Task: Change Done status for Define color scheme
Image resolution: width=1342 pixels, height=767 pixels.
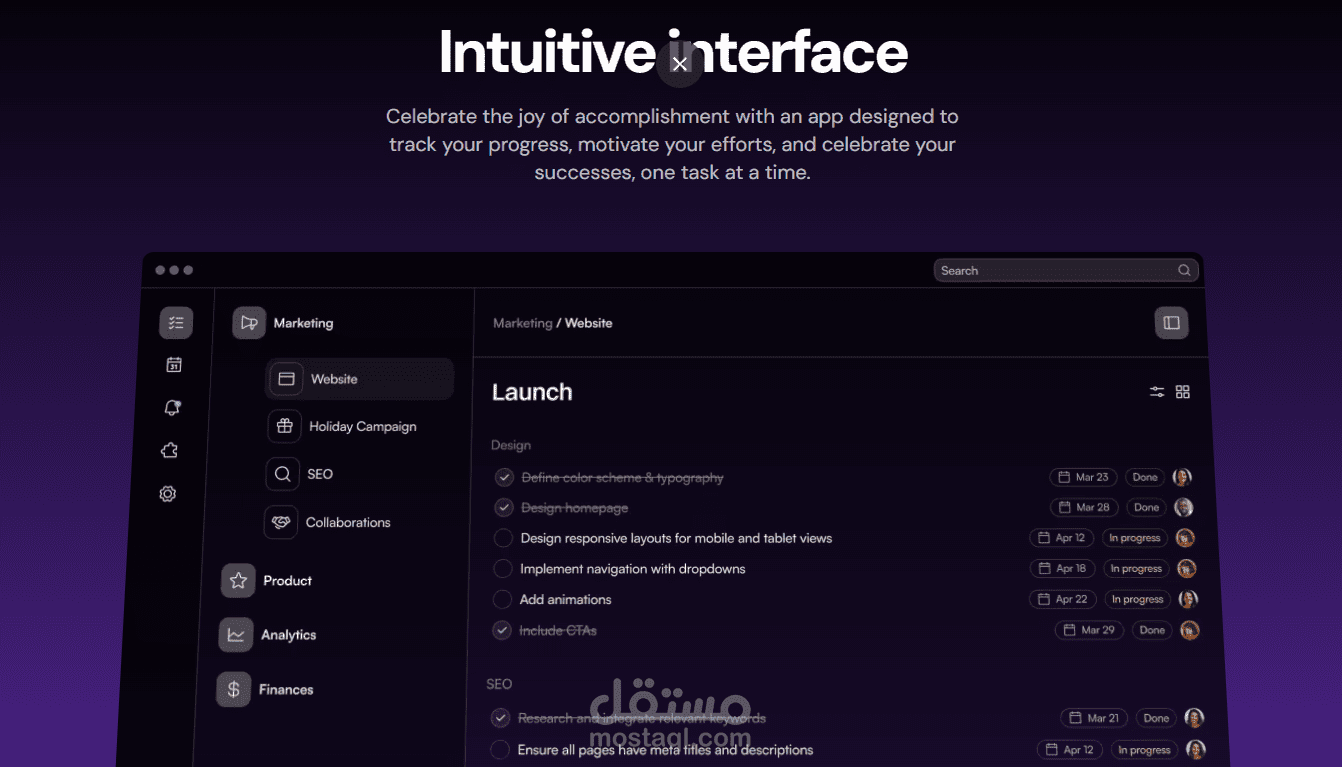Action: click(x=1146, y=477)
